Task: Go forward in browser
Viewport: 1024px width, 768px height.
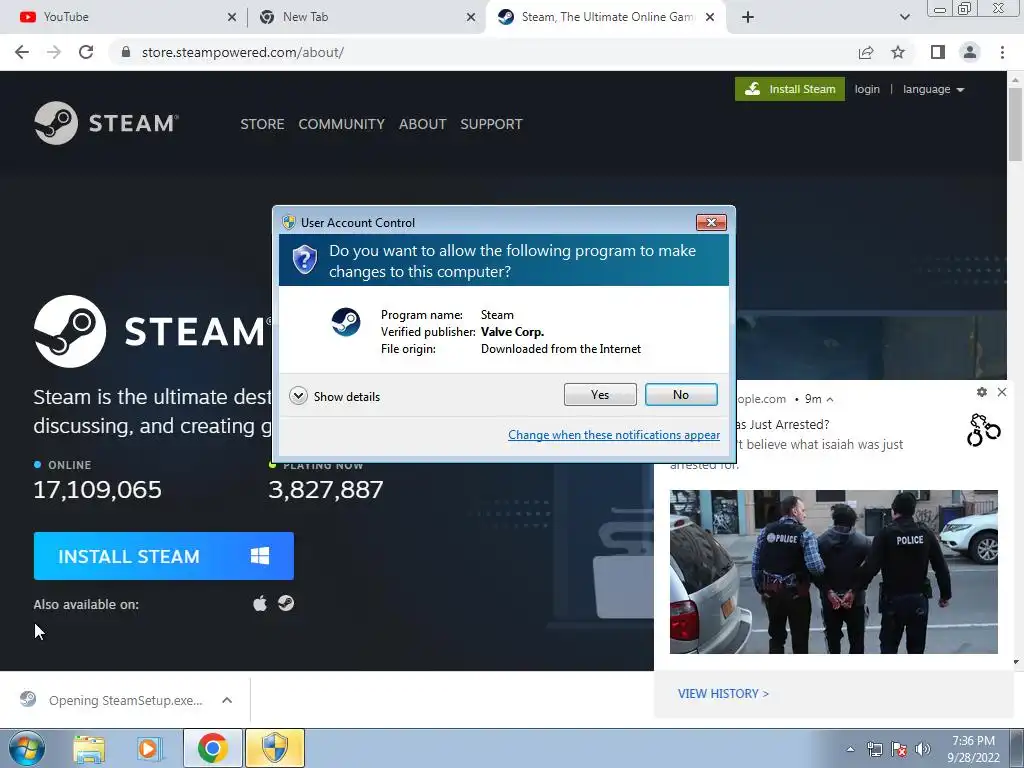Action: click(x=54, y=52)
